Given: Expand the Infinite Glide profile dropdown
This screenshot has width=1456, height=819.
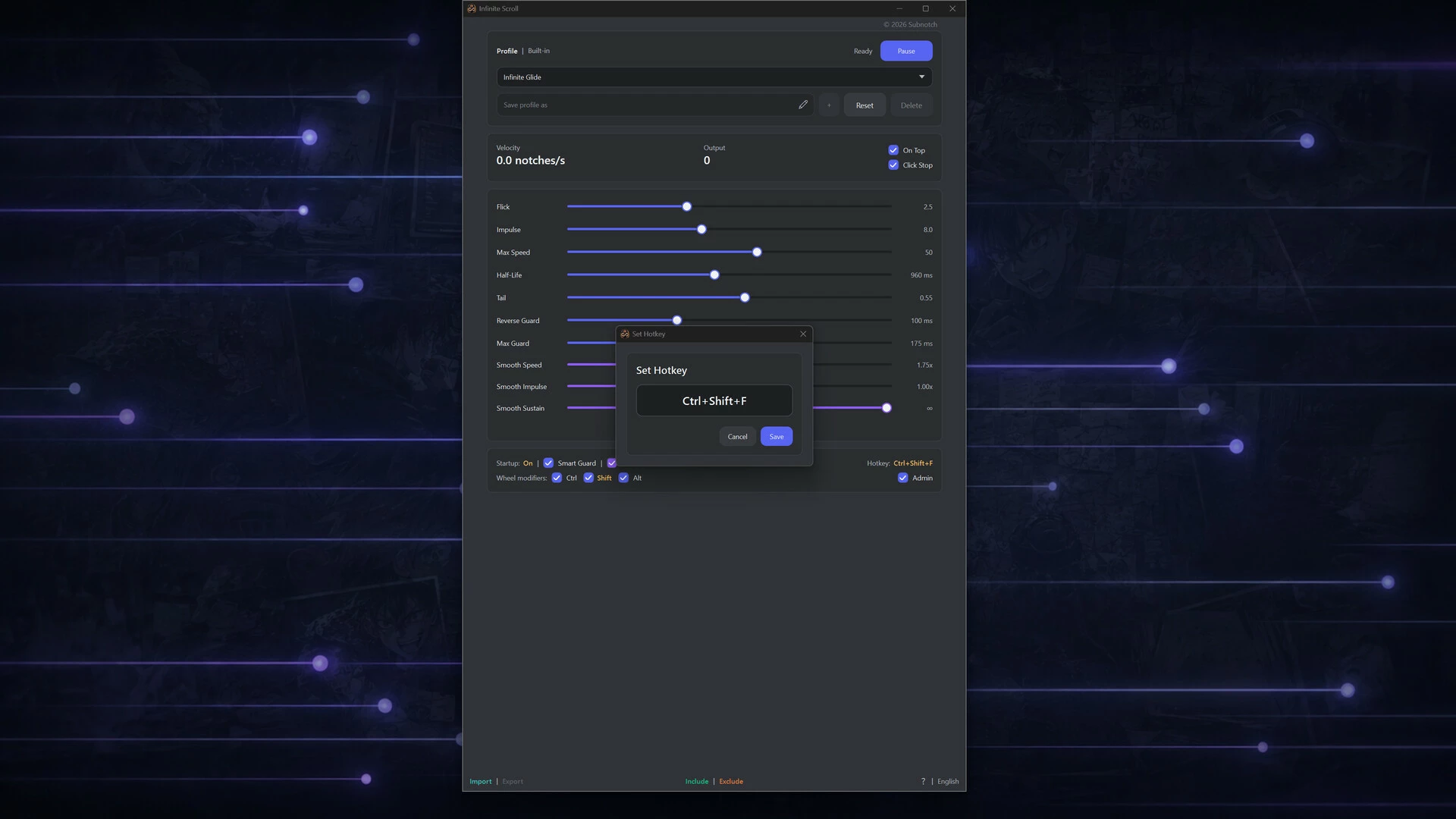Looking at the screenshot, I should pos(714,77).
